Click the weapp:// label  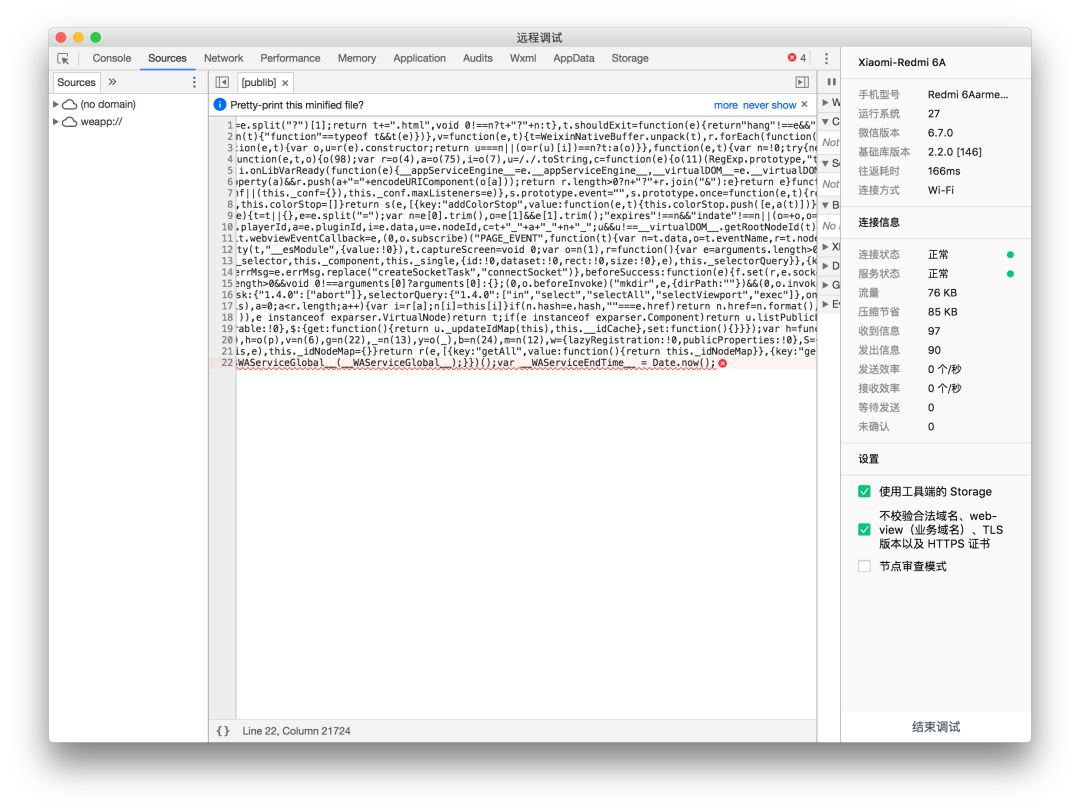[x=101, y=122]
